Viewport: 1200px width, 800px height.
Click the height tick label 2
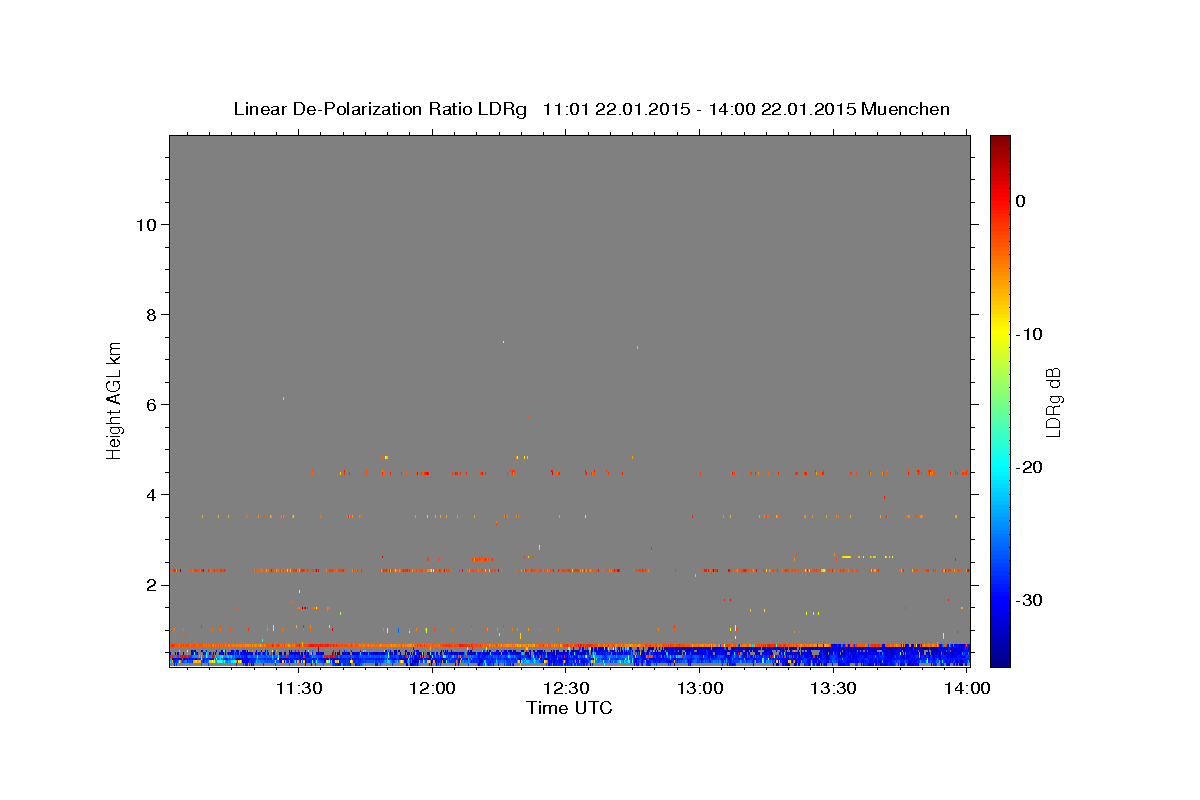tap(149, 584)
